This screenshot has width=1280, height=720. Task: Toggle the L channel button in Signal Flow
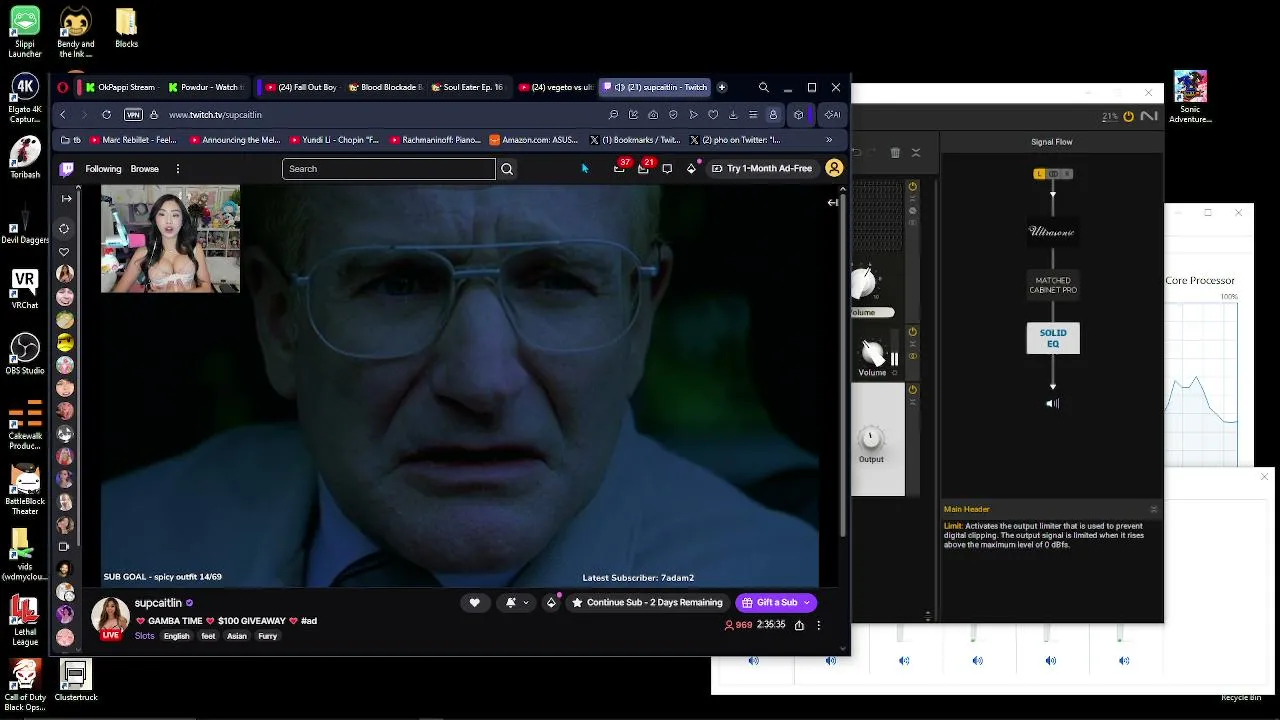[x=1039, y=174]
